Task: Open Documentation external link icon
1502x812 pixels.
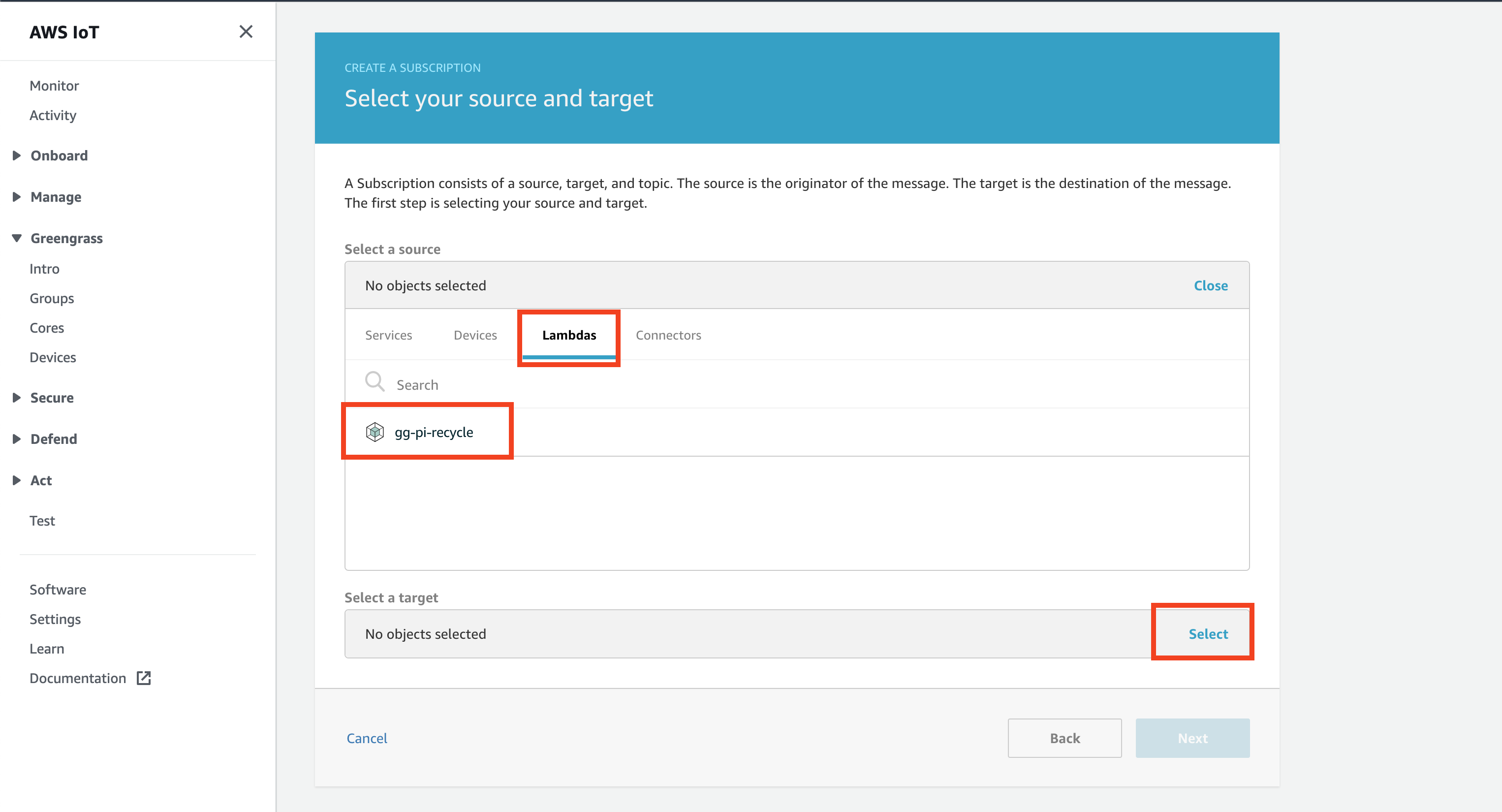Action: 143,678
